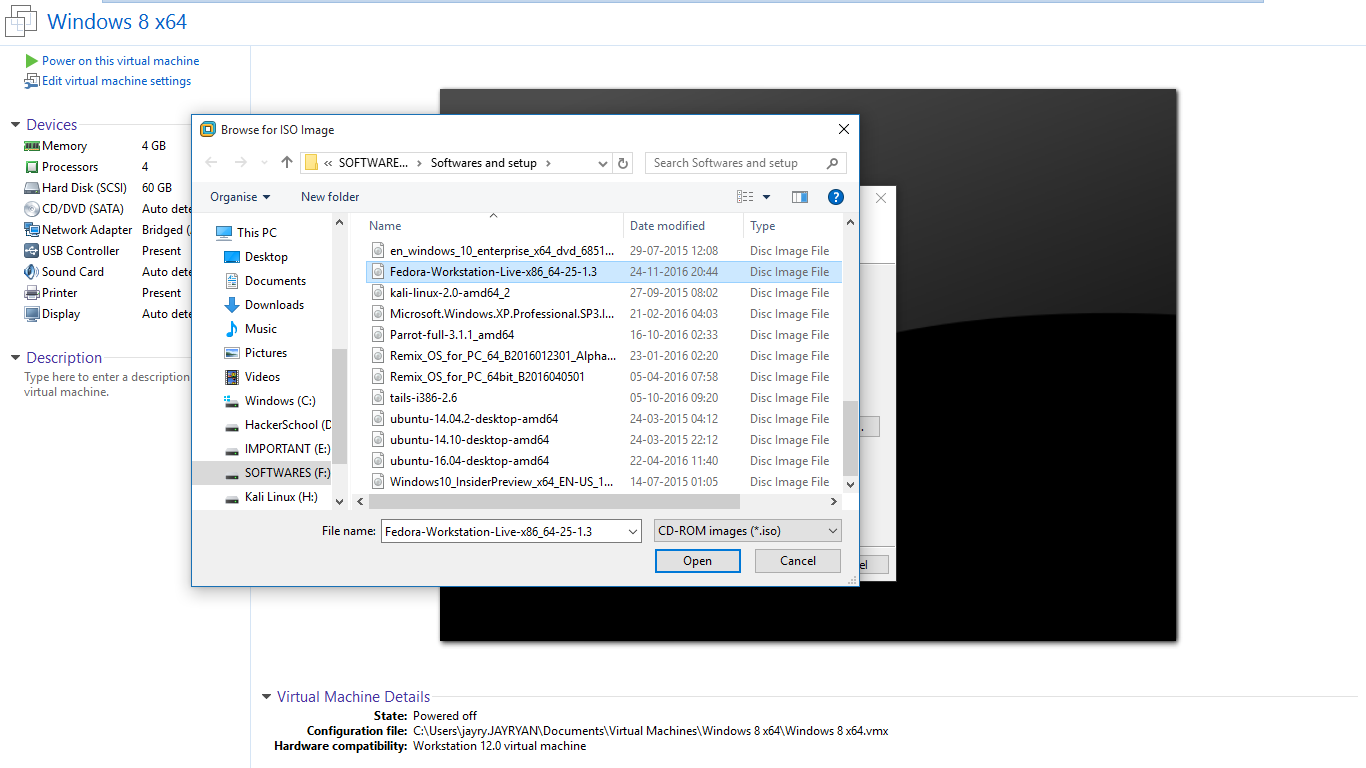This screenshot has width=1366, height=768.
Task: Click the New folder button
Action: (x=330, y=197)
